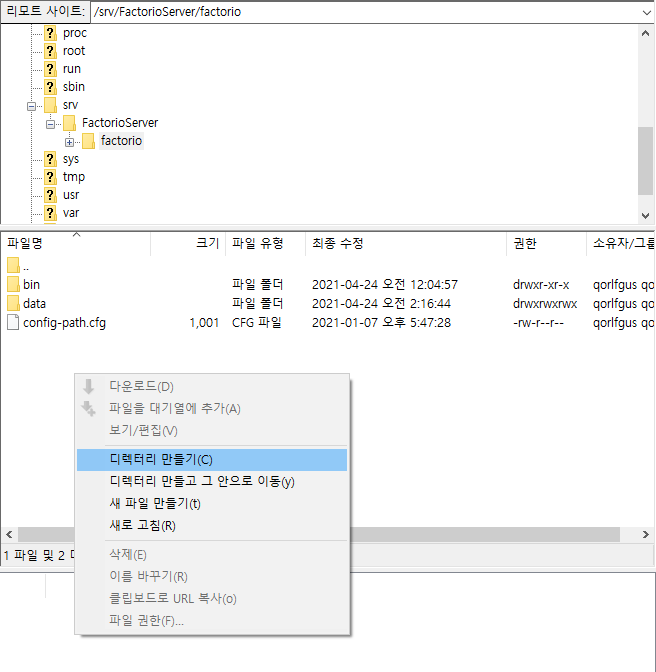Select the sbin folder in tree
Image resolution: width=656 pixels, height=672 pixels.
74,87
